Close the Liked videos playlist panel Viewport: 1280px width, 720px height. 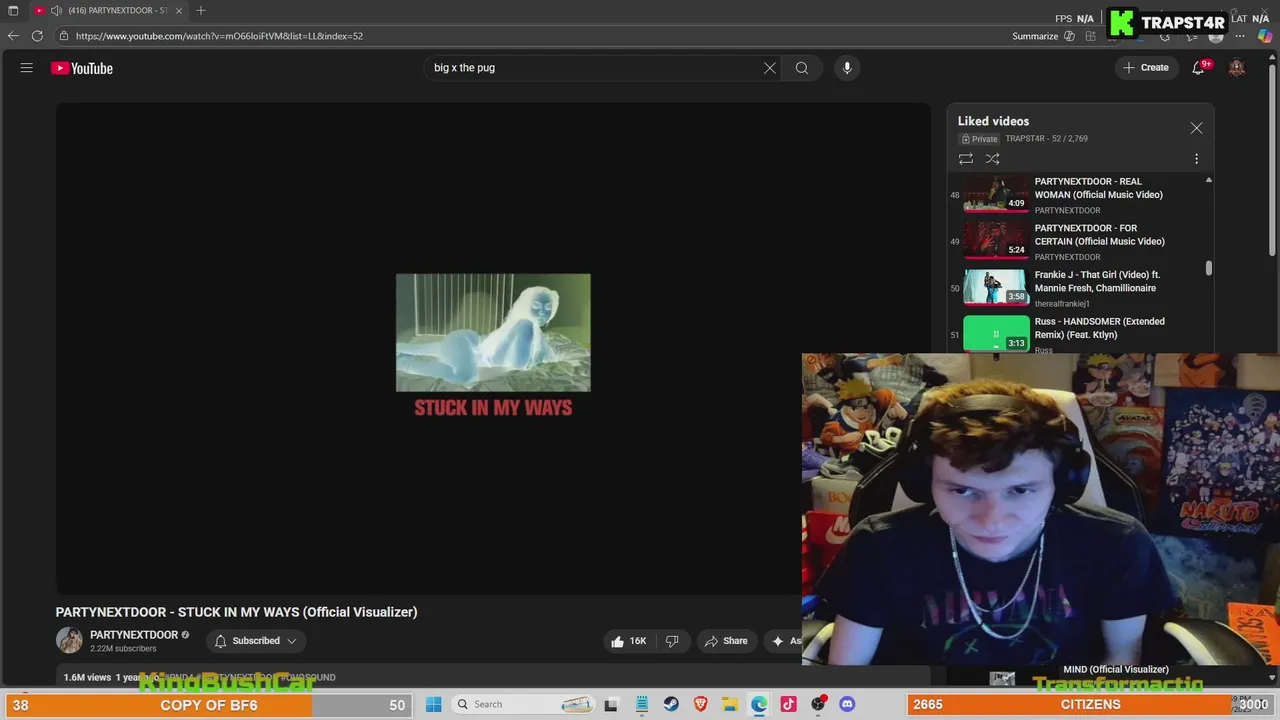1196,128
